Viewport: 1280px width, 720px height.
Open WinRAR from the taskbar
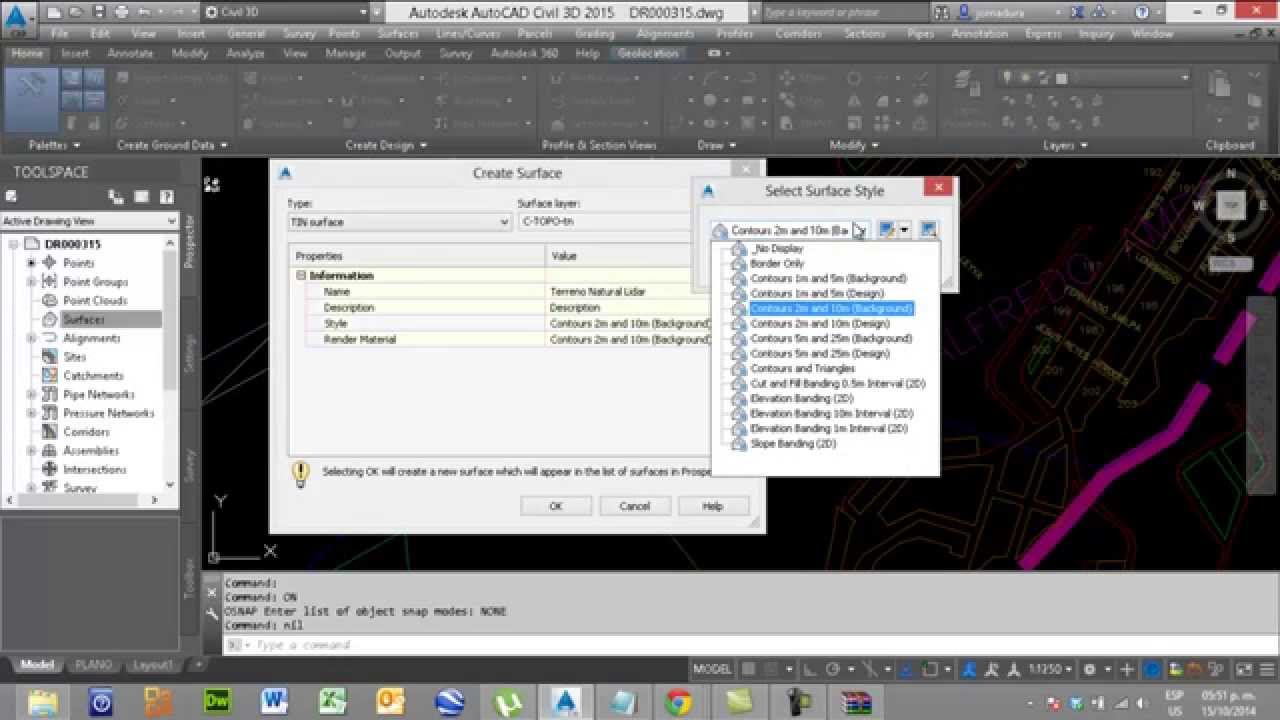pos(854,701)
